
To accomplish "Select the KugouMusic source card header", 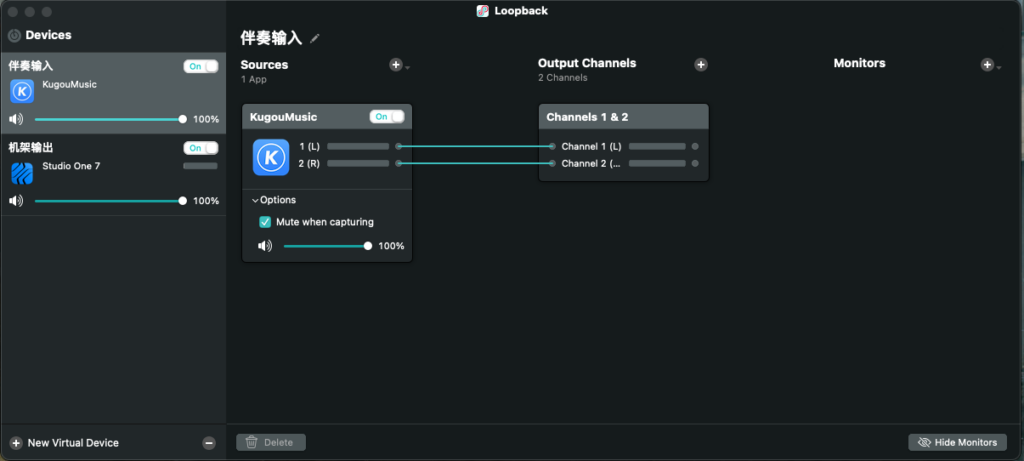I will [327, 117].
